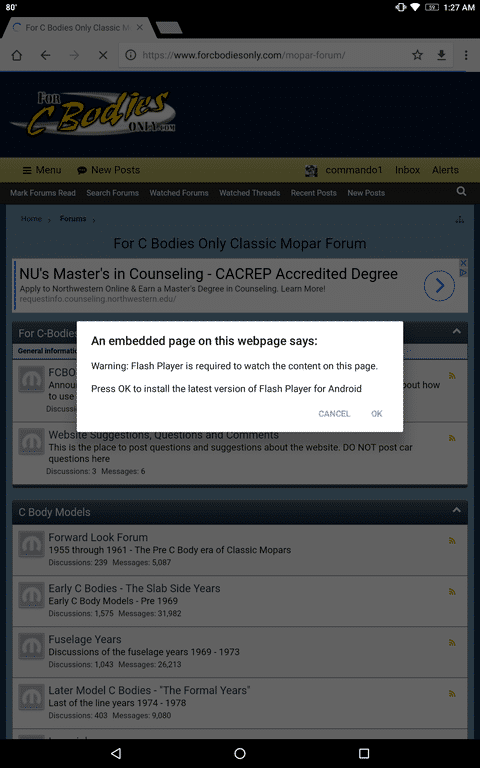Collapse the C Body Models category
The height and width of the screenshot is (768, 480).
456,510
